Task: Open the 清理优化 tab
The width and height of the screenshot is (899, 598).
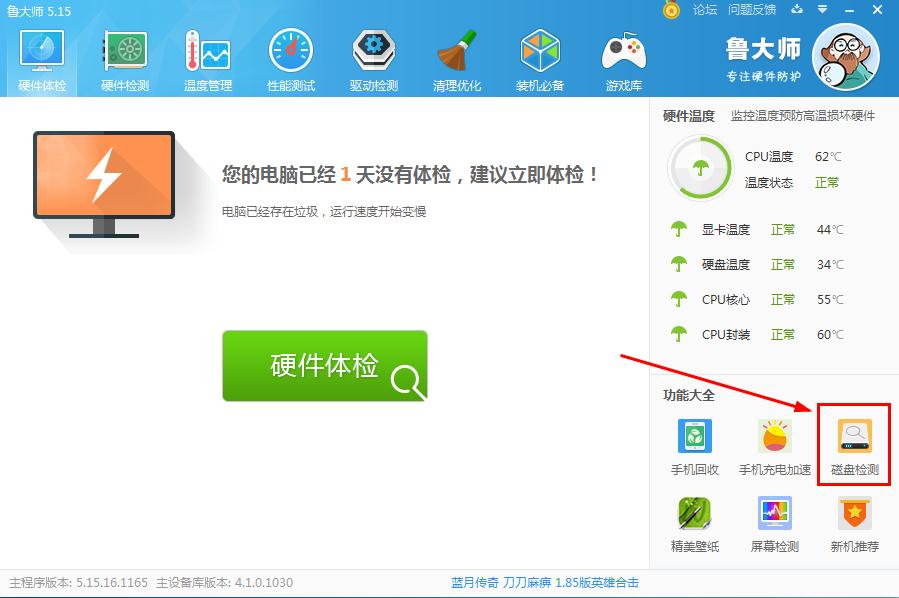Action: point(457,61)
